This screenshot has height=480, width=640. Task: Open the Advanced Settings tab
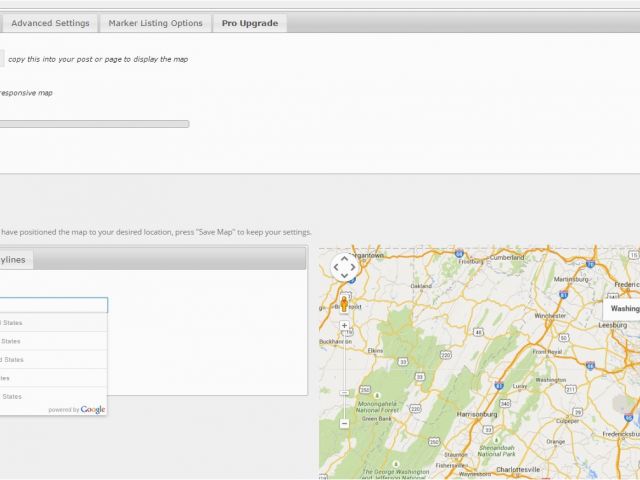click(x=50, y=23)
